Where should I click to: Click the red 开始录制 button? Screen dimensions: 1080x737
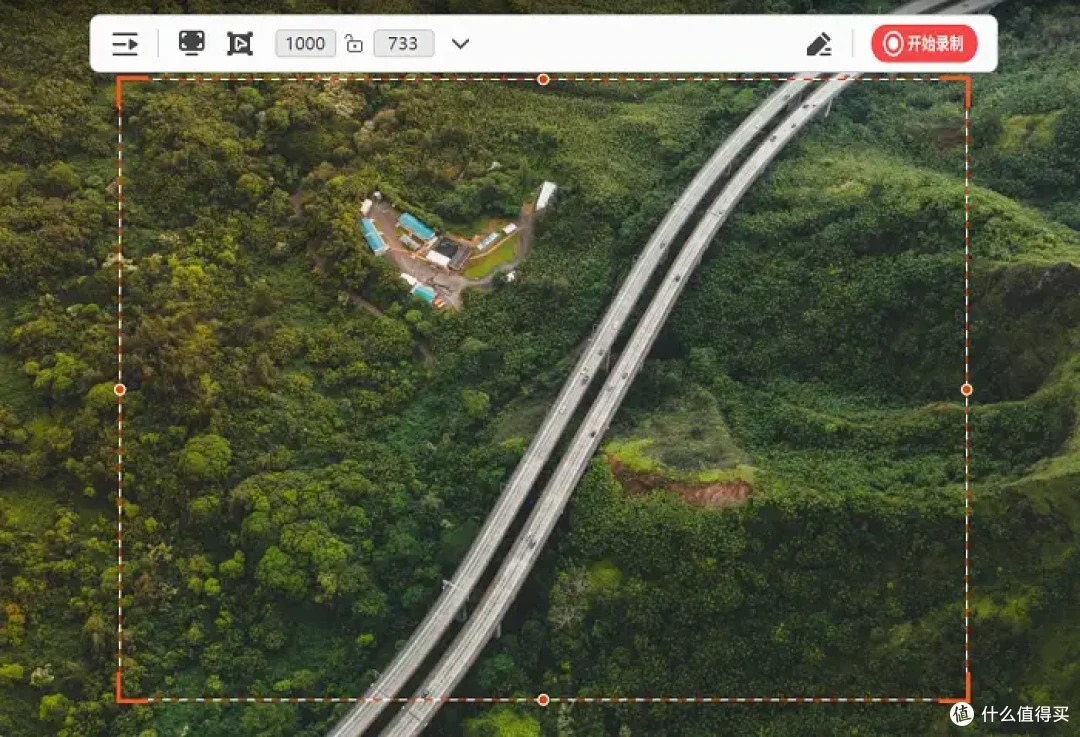pos(924,43)
